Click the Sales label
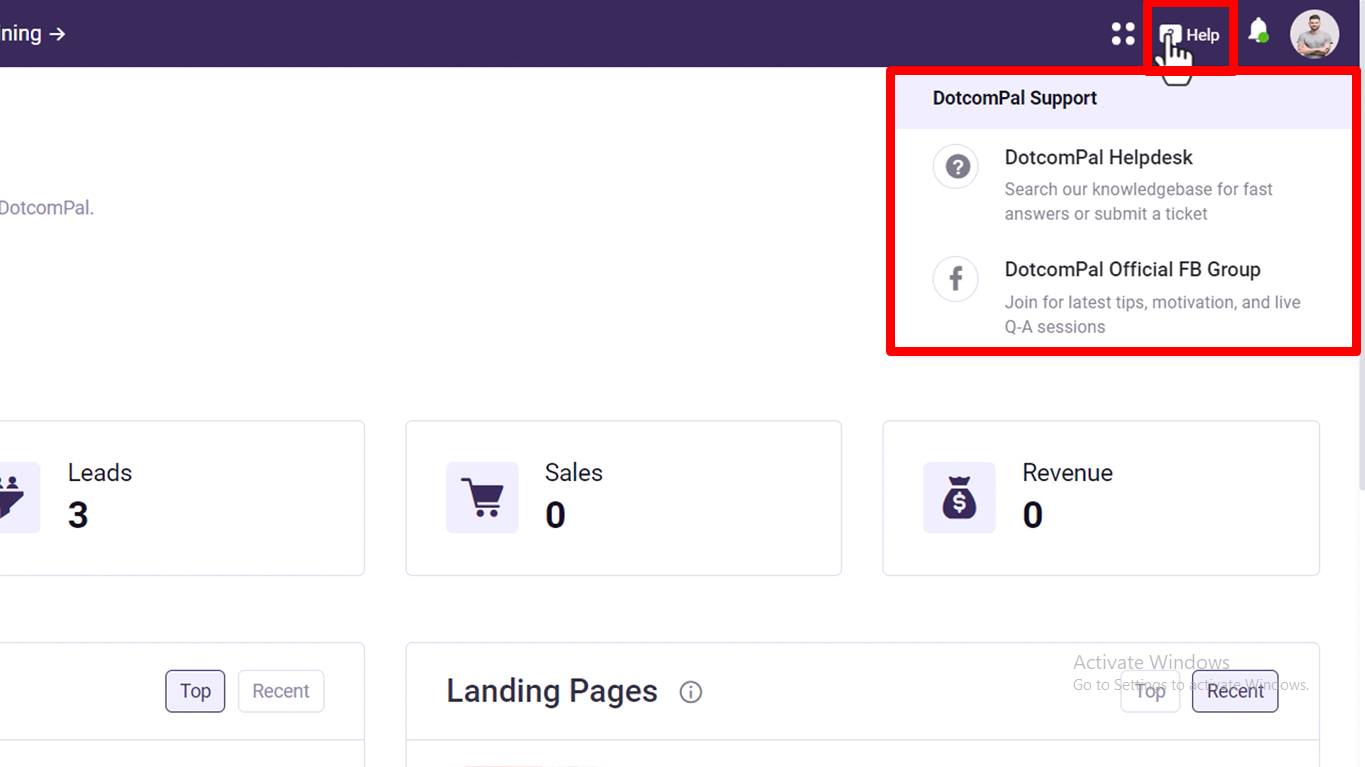The height and width of the screenshot is (767, 1365). click(574, 473)
